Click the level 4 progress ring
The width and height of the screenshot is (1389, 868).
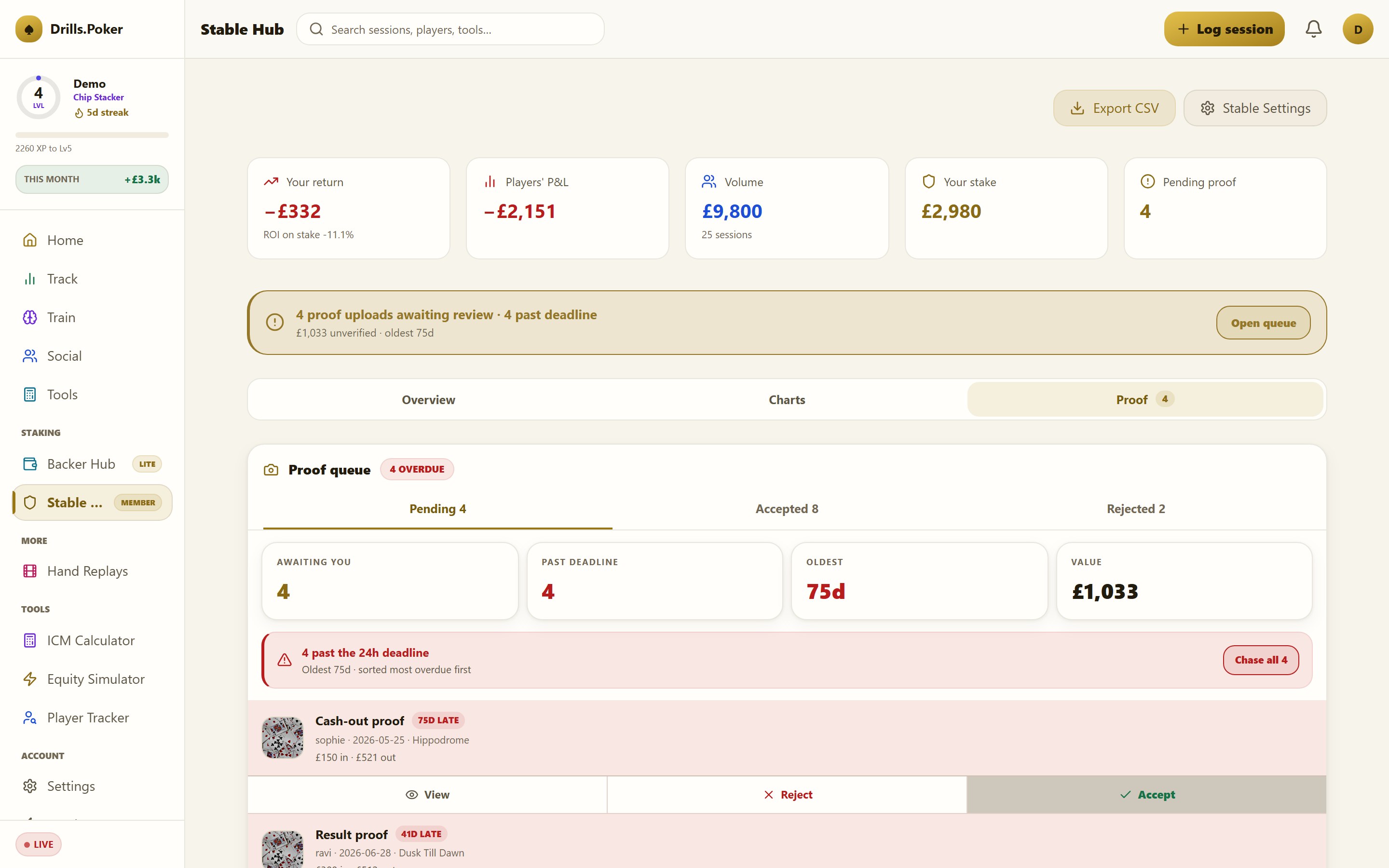pos(39,97)
